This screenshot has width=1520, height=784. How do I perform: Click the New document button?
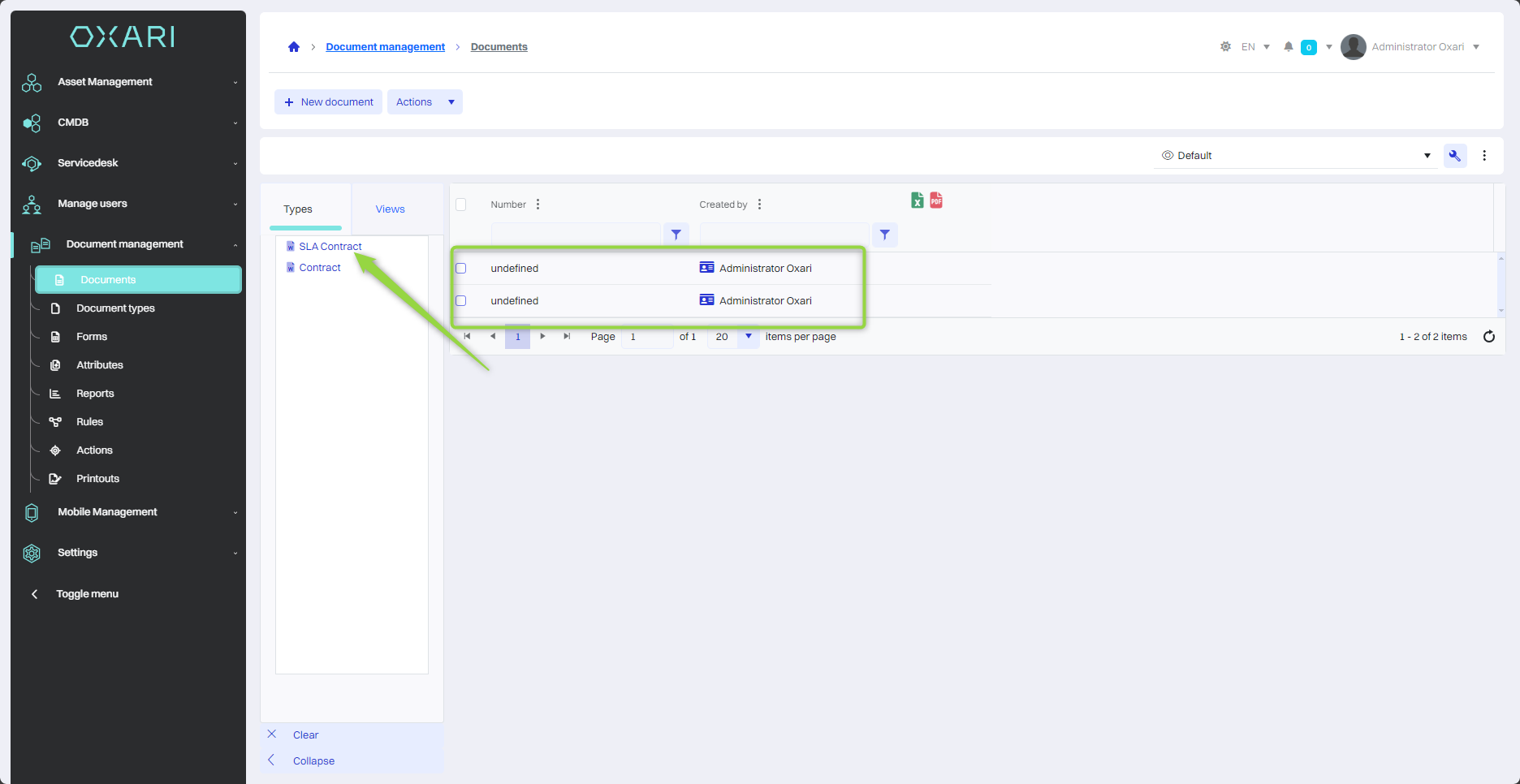(328, 102)
